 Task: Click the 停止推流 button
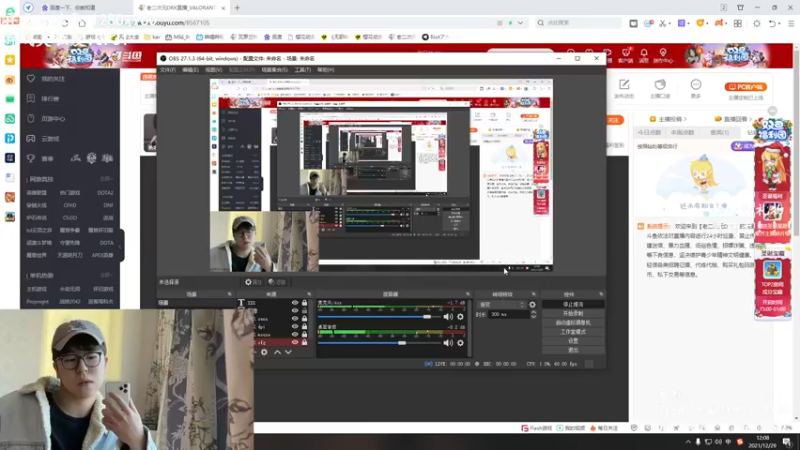click(573, 304)
